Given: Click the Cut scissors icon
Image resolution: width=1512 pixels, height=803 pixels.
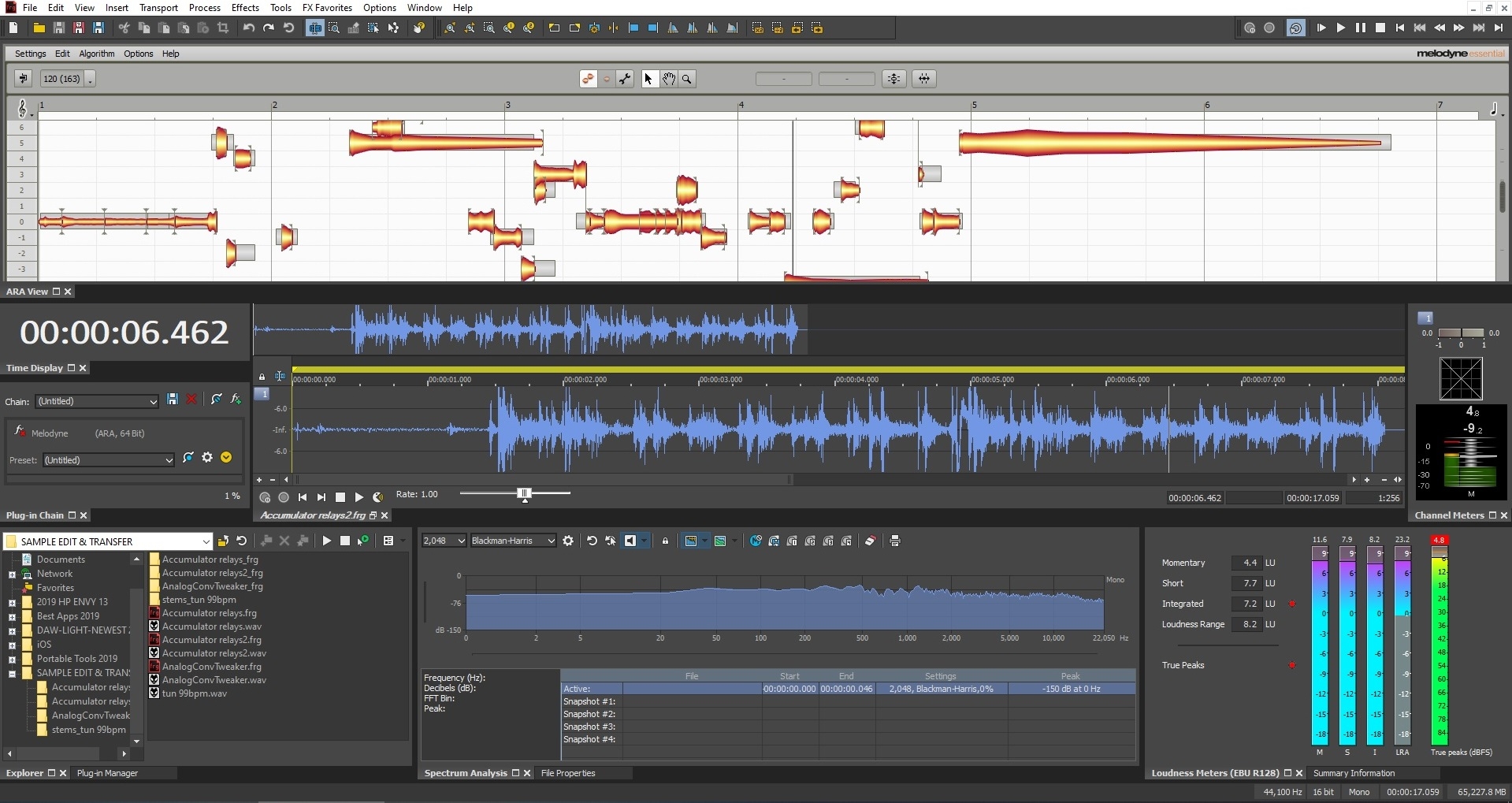Looking at the screenshot, I should (124, 28).
